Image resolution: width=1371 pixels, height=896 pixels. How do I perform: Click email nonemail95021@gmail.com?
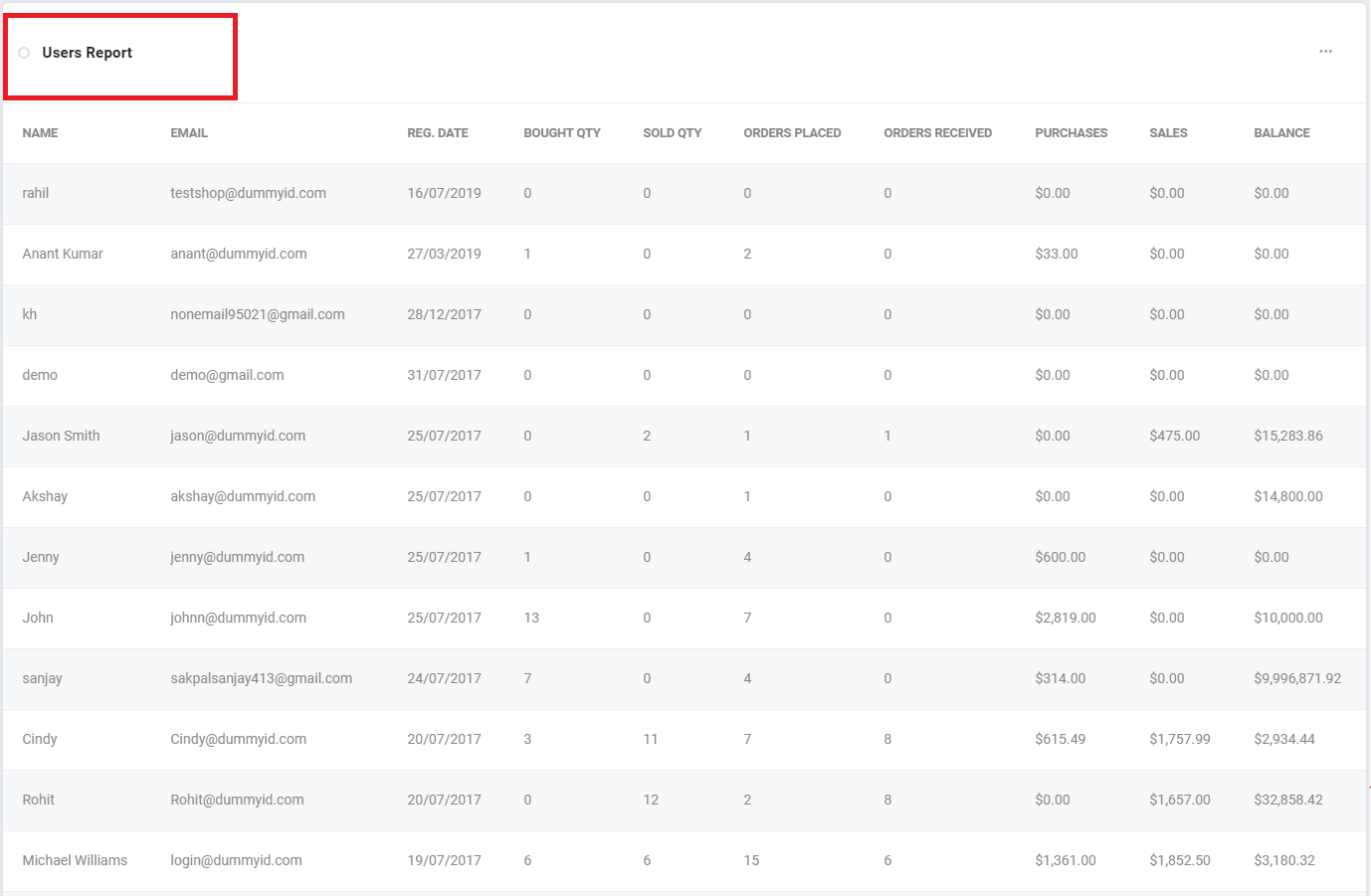(x=258, y=315)
